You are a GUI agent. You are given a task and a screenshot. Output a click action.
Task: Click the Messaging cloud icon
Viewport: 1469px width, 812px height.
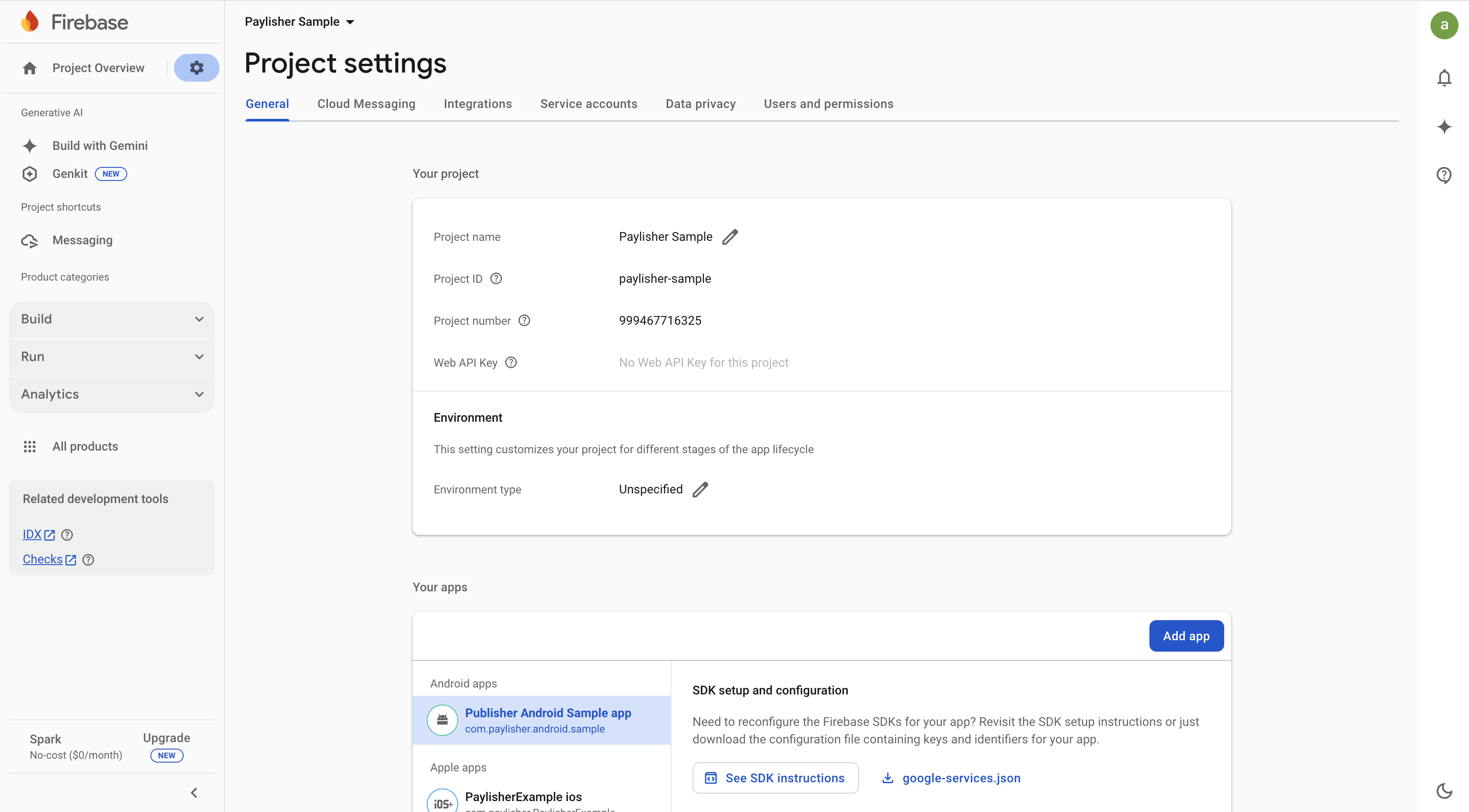pyautogui.click(x=30, y=241)
